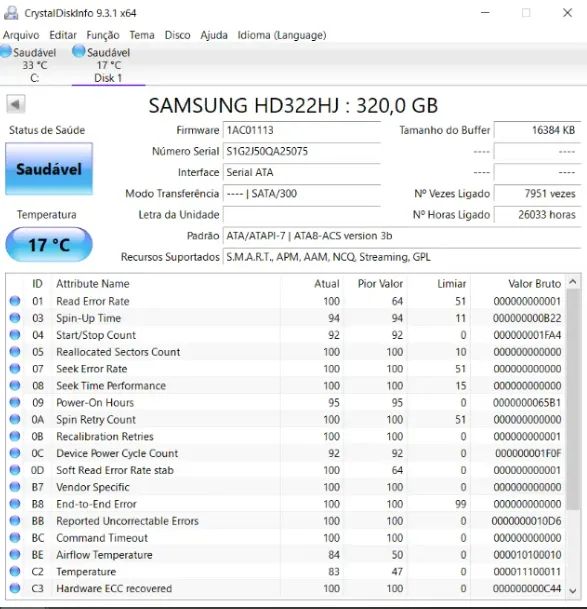
Task: Click the status orb for End-to-End Error
Action: (15, 503)
